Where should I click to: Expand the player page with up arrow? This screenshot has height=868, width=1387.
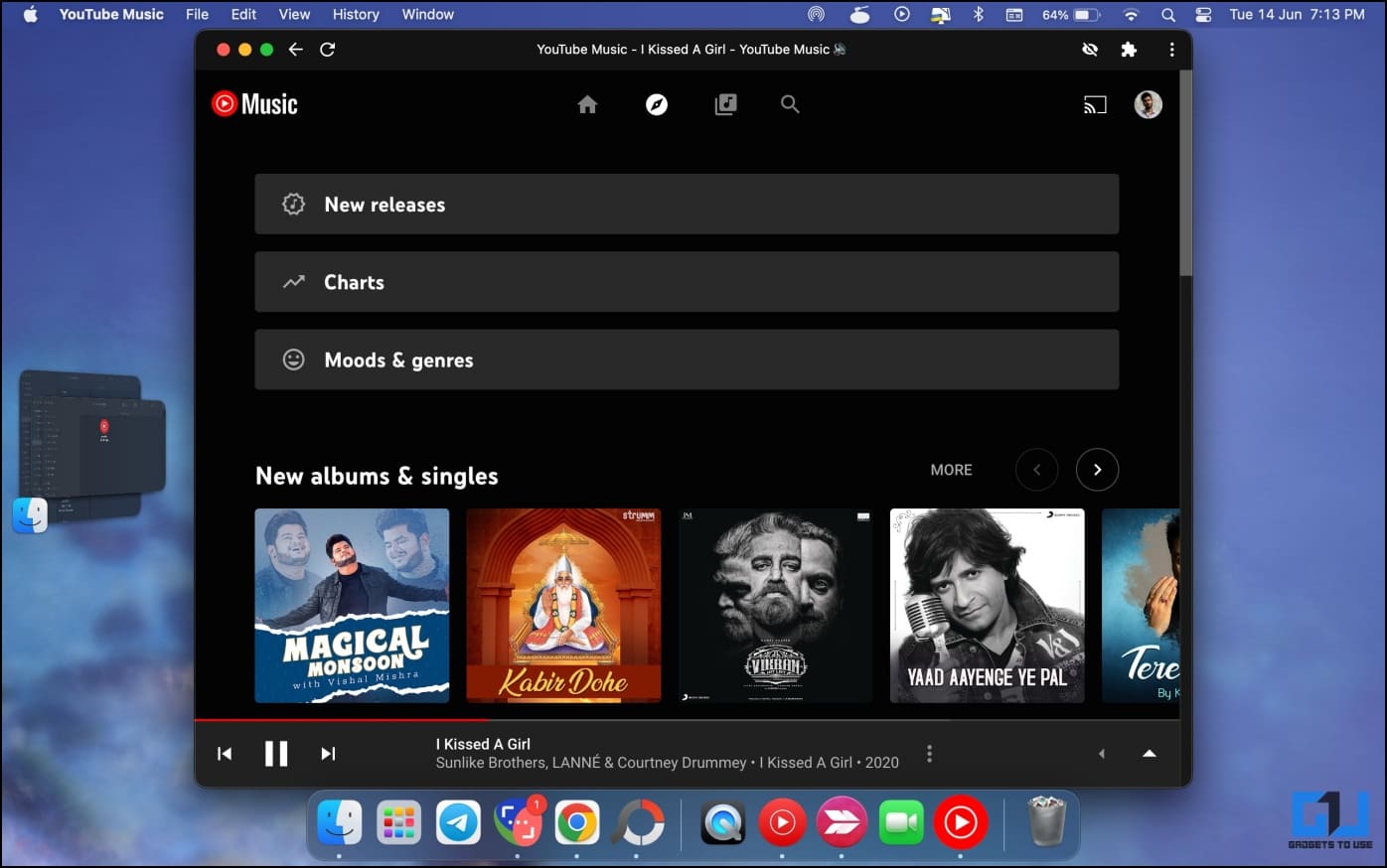tap(1150, 754)
